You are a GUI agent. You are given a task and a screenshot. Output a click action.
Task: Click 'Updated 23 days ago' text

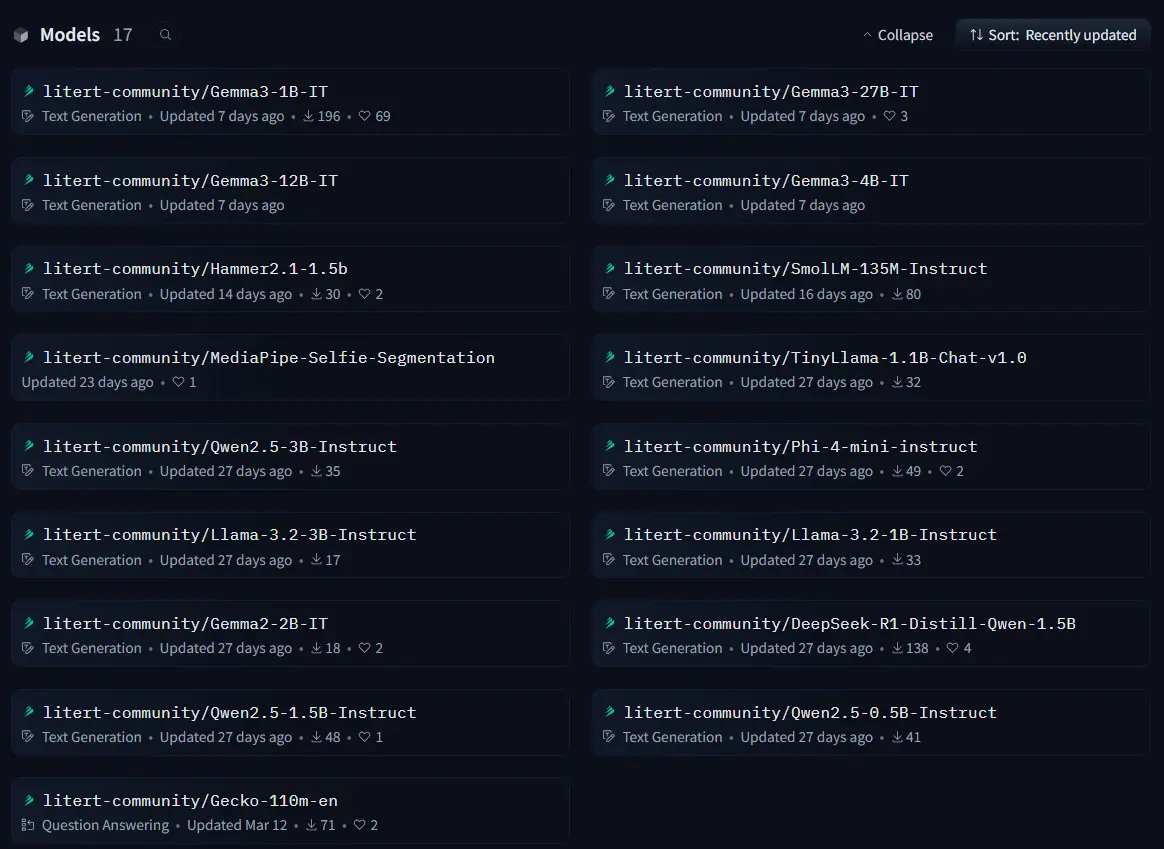click(88, 382)
